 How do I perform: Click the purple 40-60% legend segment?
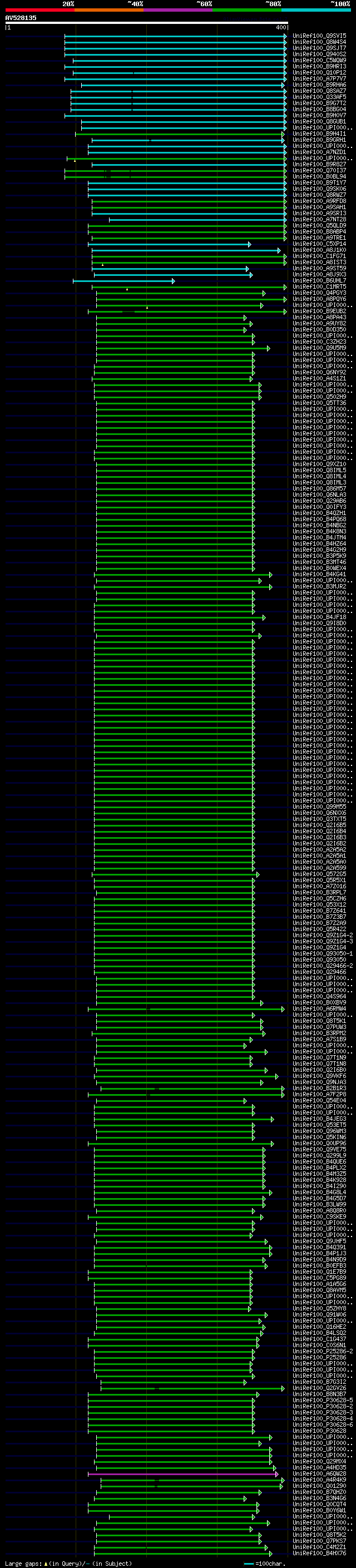coord(179,10)
